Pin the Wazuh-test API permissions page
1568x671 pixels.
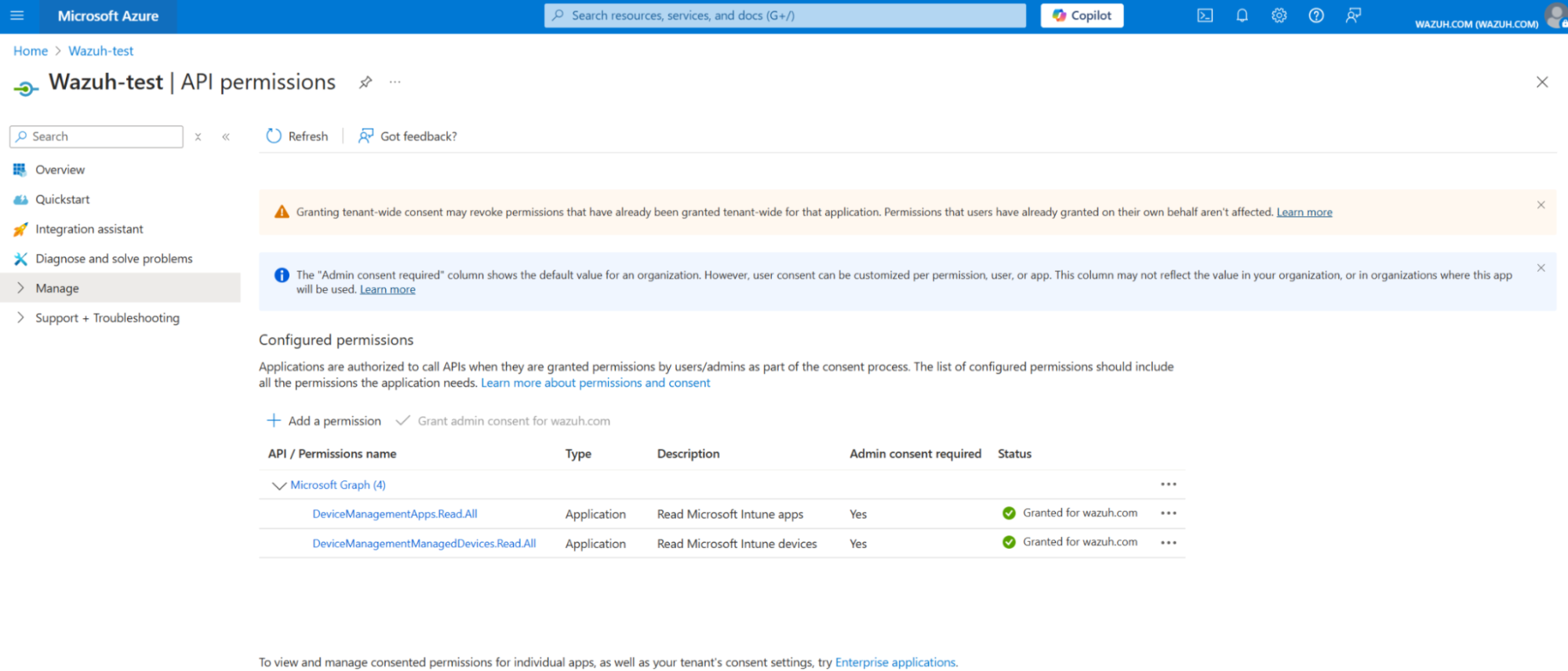[366, 82]
